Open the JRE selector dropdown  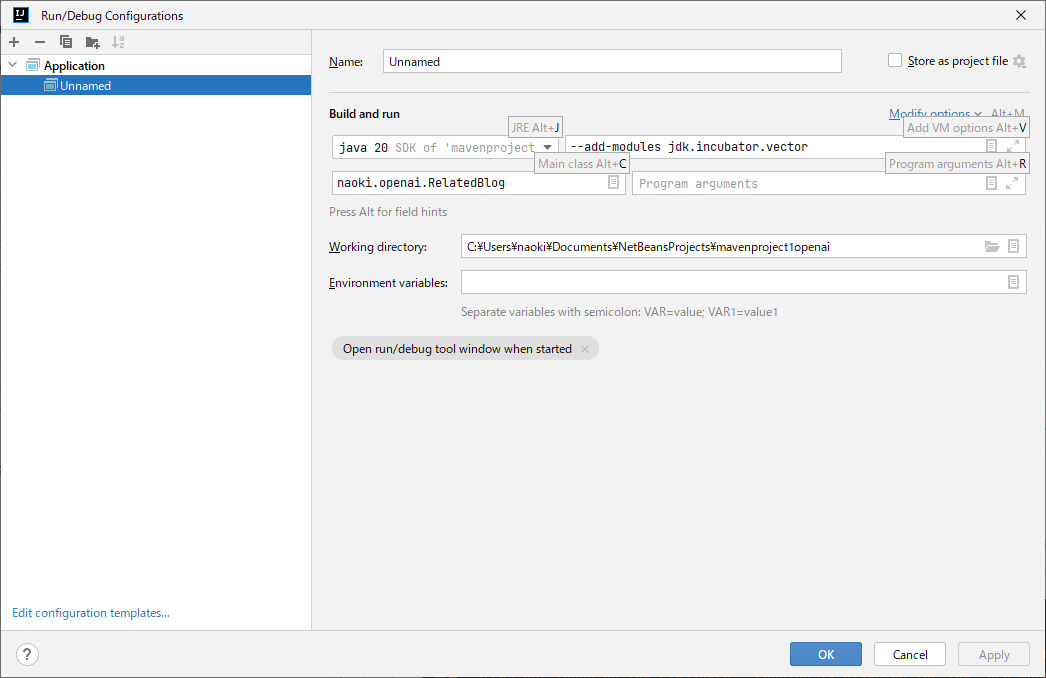(x=547, y=146)
